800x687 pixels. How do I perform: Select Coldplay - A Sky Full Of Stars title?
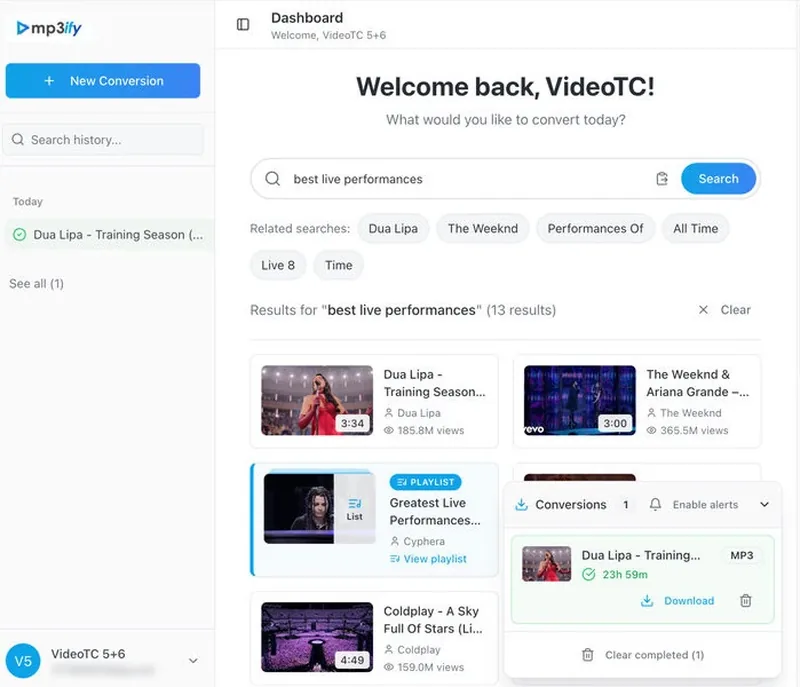(x=433, y=620)
